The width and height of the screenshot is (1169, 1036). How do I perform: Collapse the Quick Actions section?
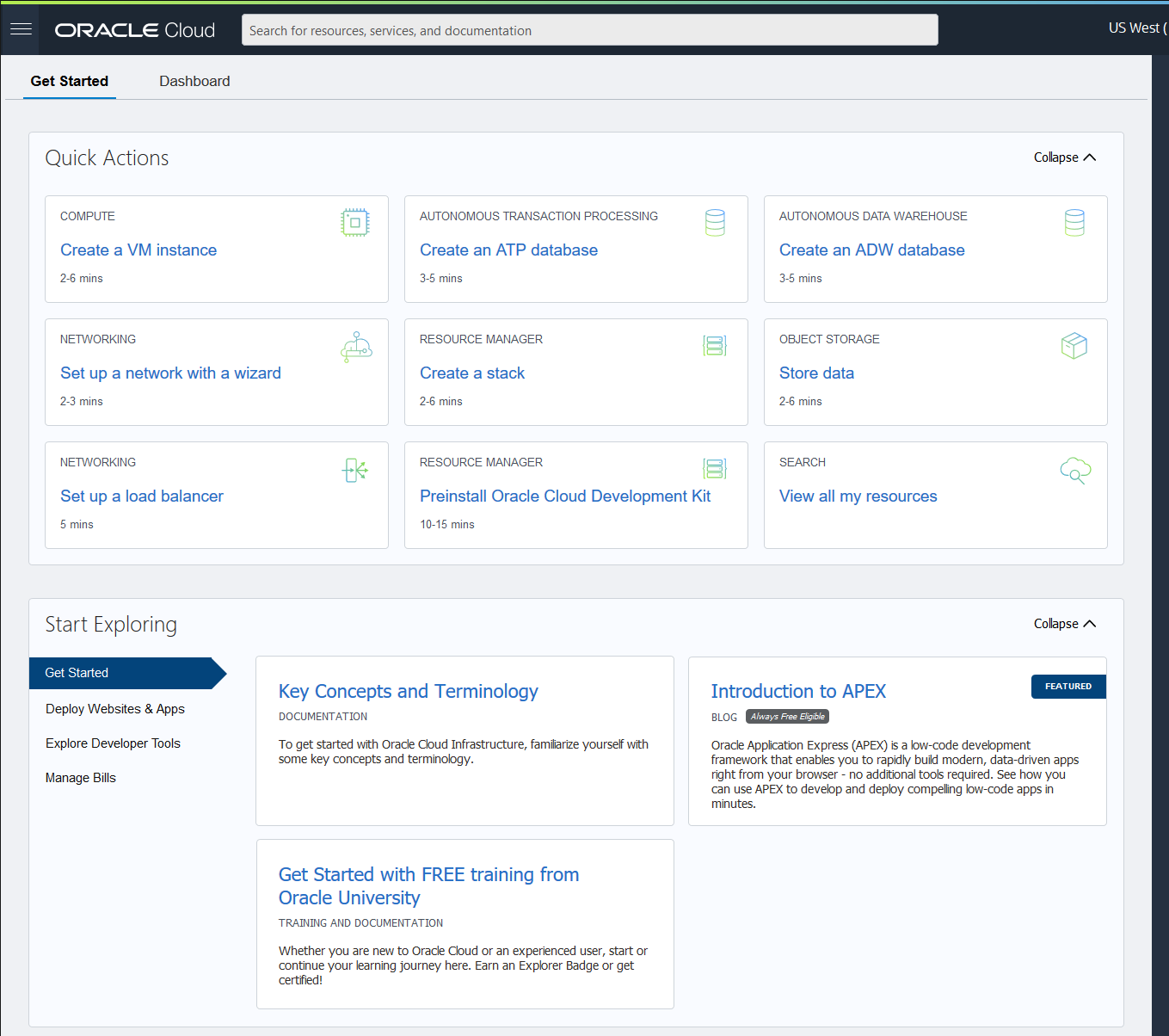tap(1065, 157)
